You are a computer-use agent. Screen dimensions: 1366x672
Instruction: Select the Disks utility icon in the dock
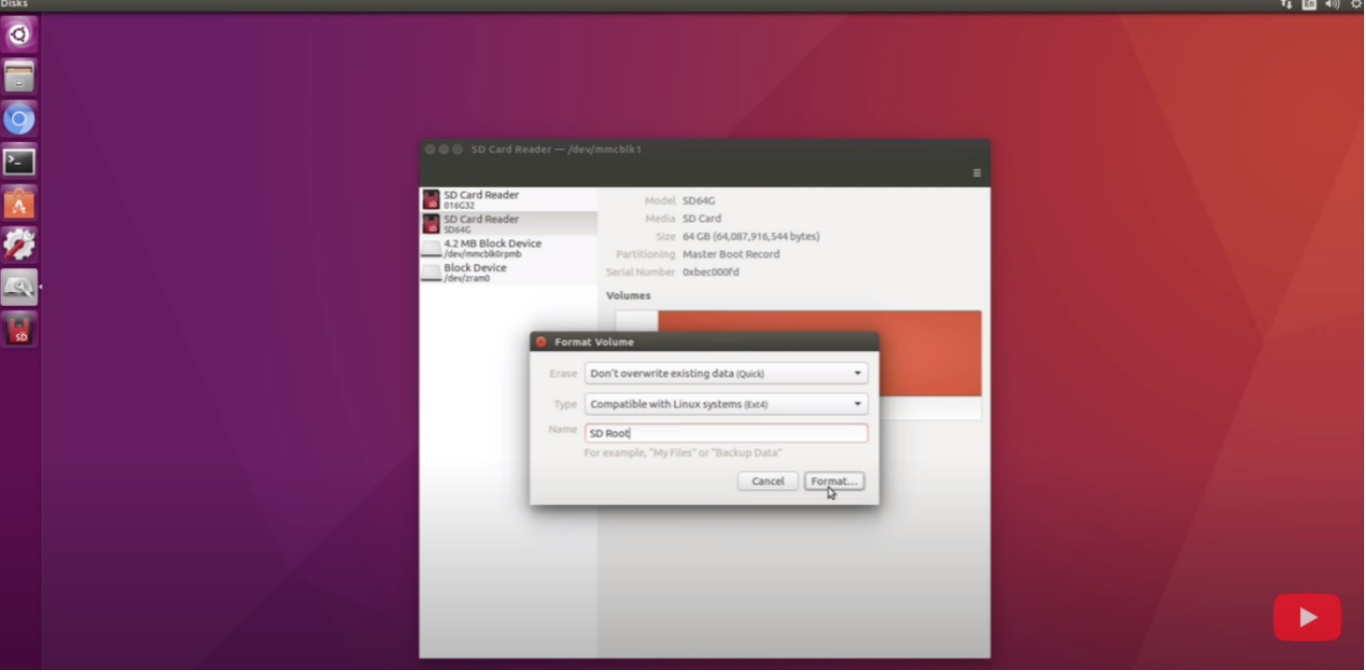pyautogui.click(x=18, y=287)
